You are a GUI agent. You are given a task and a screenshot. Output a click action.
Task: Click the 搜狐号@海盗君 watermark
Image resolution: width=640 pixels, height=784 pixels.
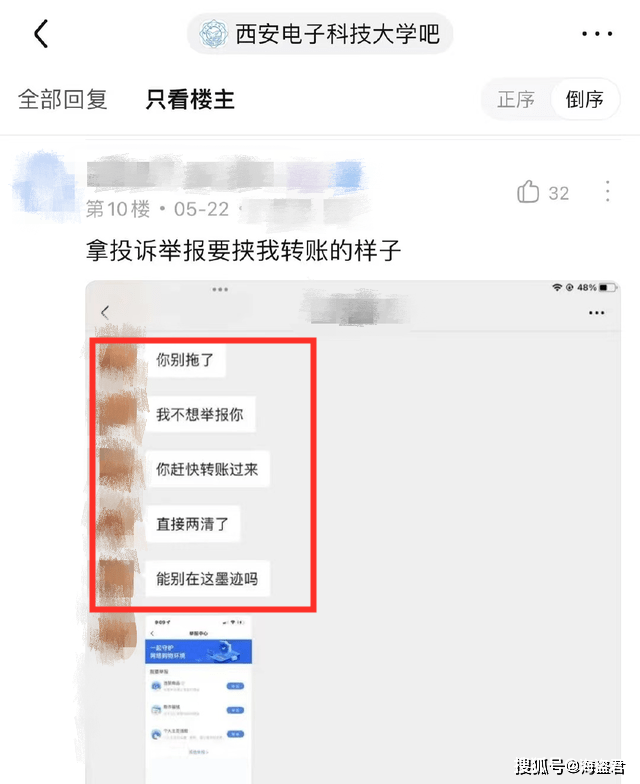tap(570, 766)
